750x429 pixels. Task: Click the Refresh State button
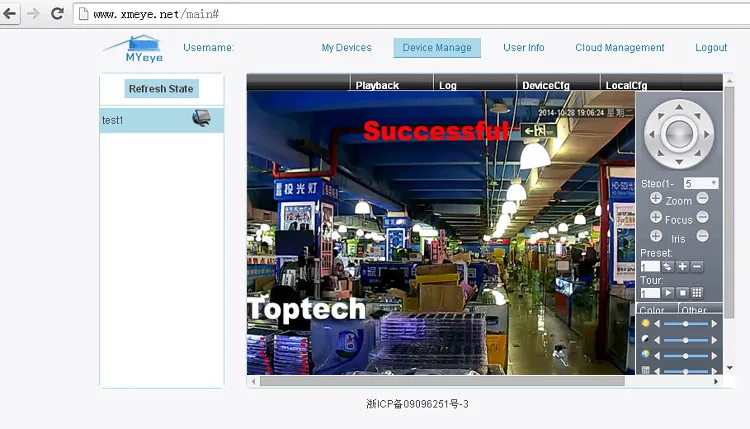tap(161, 88)
